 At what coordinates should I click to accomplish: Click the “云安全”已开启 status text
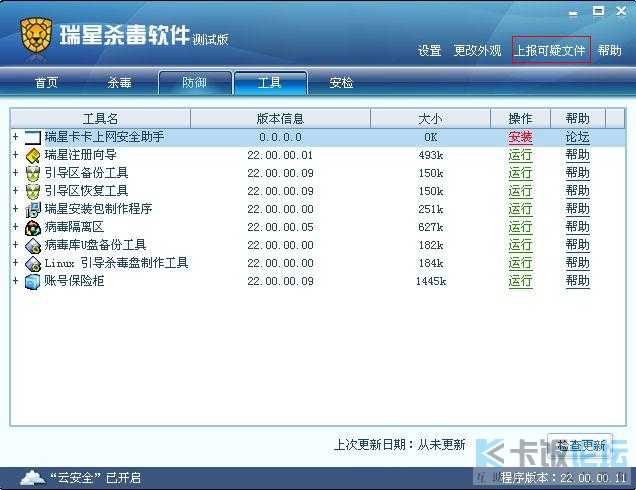click(x=95, y=478)
